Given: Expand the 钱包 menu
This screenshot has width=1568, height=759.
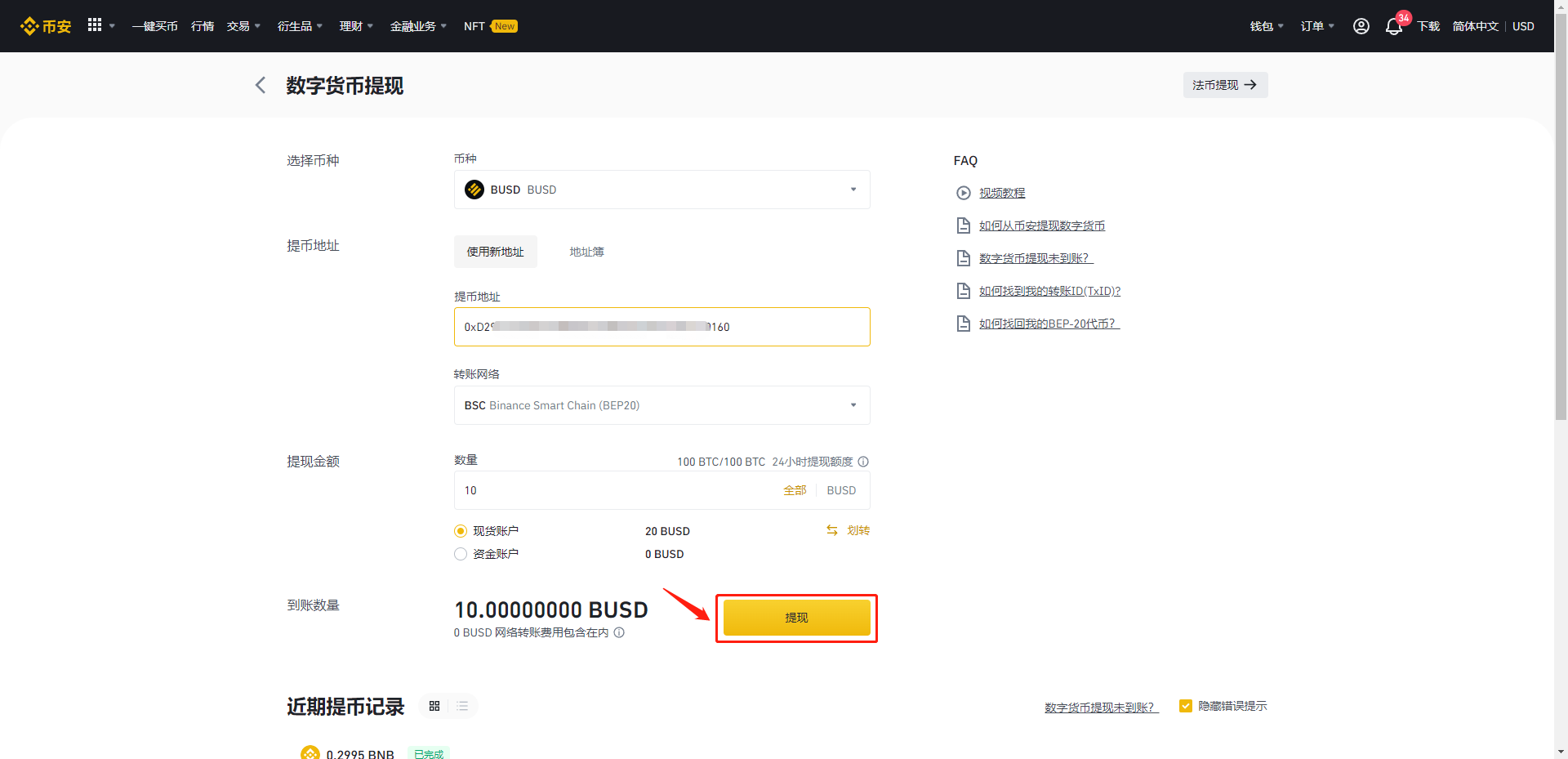Looking at the screenshot, I should [x=1267, y=26].
